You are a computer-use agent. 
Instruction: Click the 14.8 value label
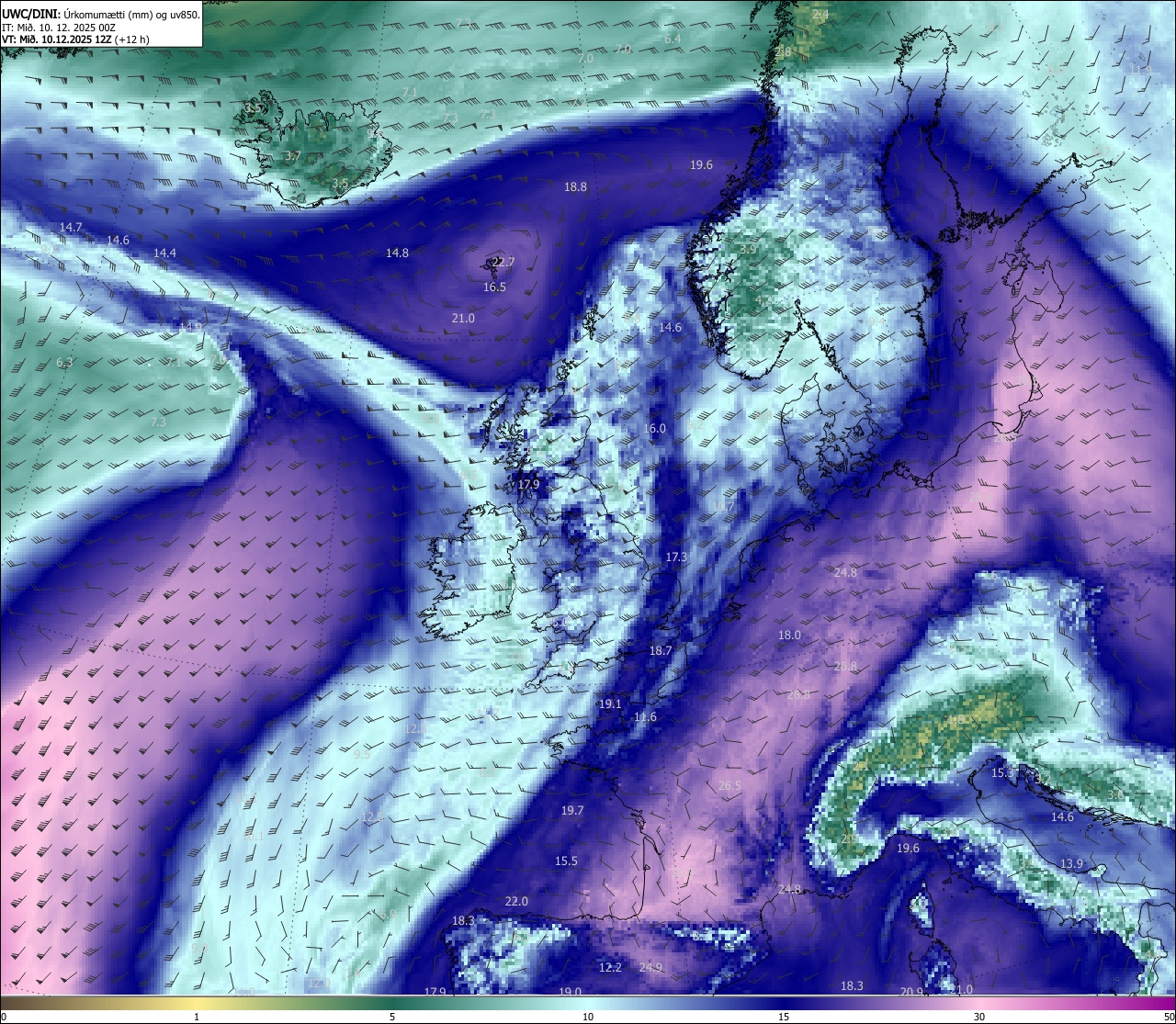397,253
